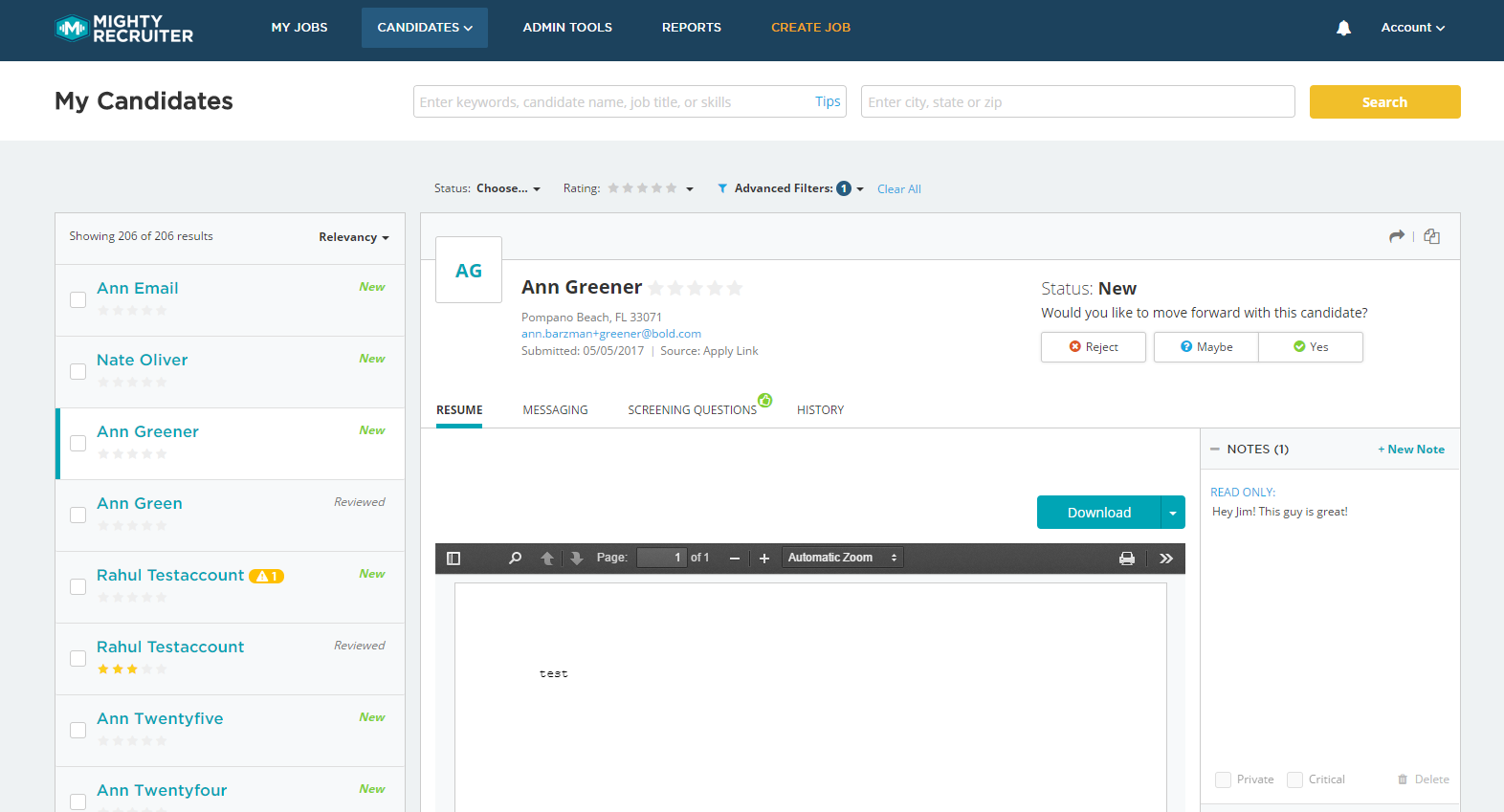This screenshot has height=812, width=1504.
Task: Print the resume using printer icon
Action: 1127,559
